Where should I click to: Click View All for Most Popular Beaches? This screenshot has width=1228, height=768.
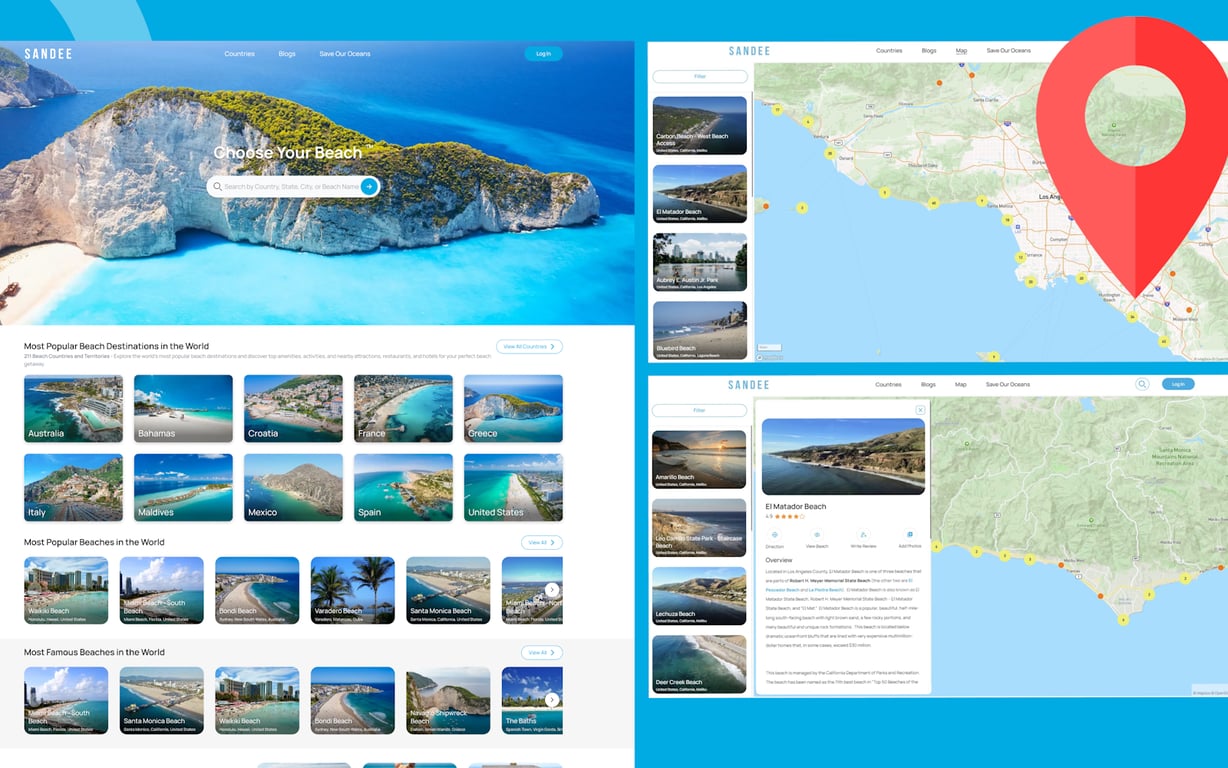click(x=541, y=542)
